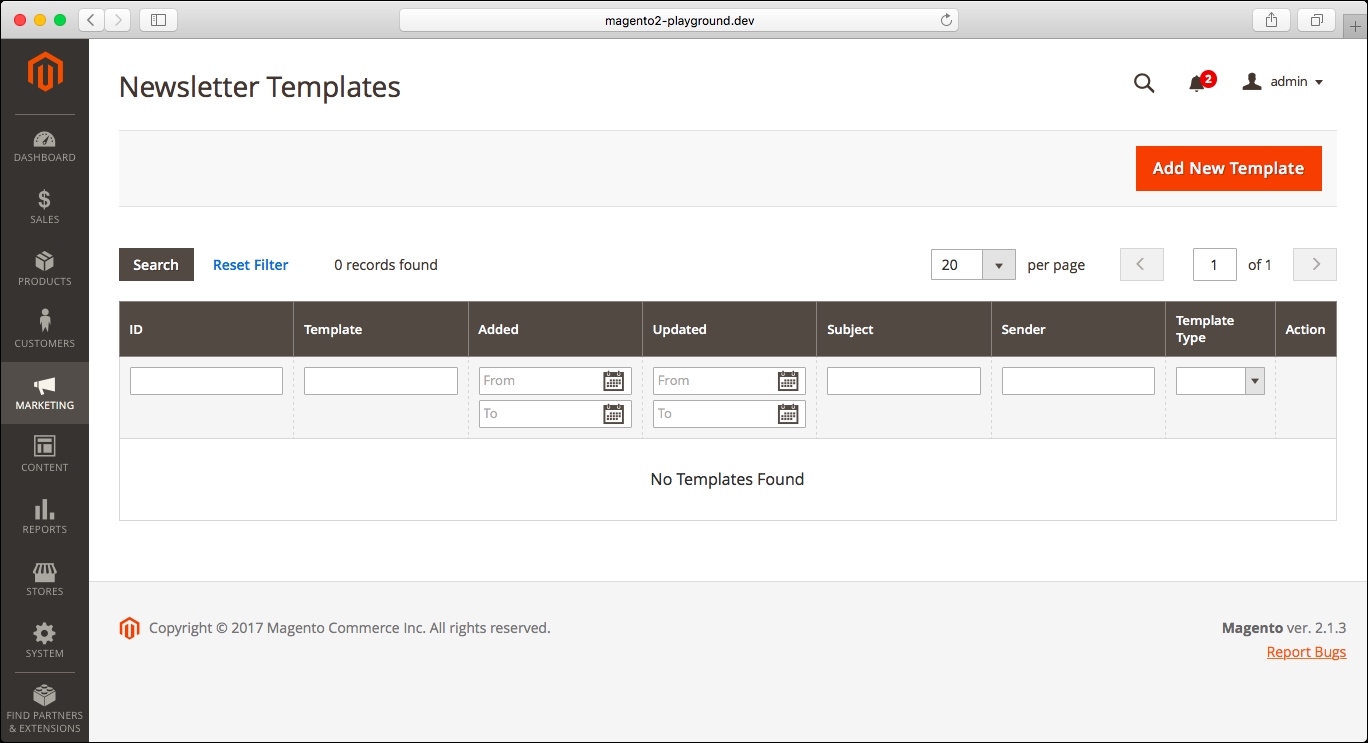Click the 'No Templates Found' message
Viewport: 1368px width, 743px height.
pos(727,479)
